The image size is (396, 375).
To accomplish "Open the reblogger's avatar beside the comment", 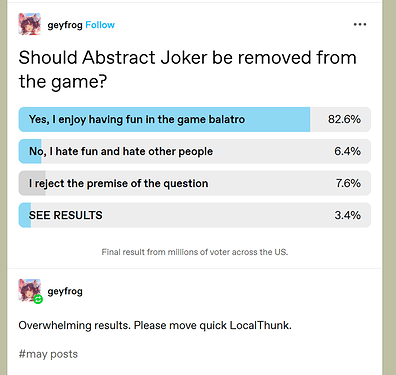I will [30, 290].
